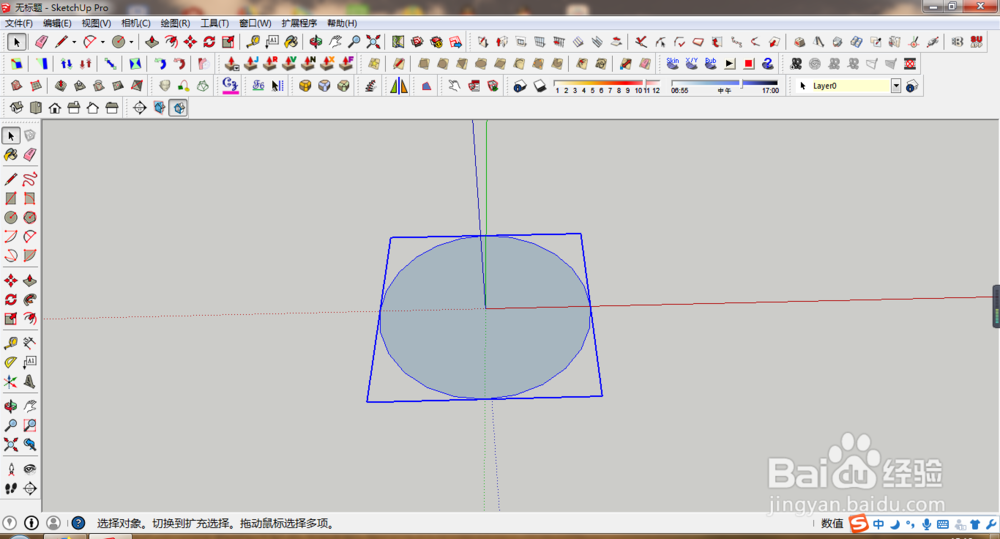Select the 3D Text tool in left toolbar
Screen dimensions: 1000x539
click(x=30, y=381)
